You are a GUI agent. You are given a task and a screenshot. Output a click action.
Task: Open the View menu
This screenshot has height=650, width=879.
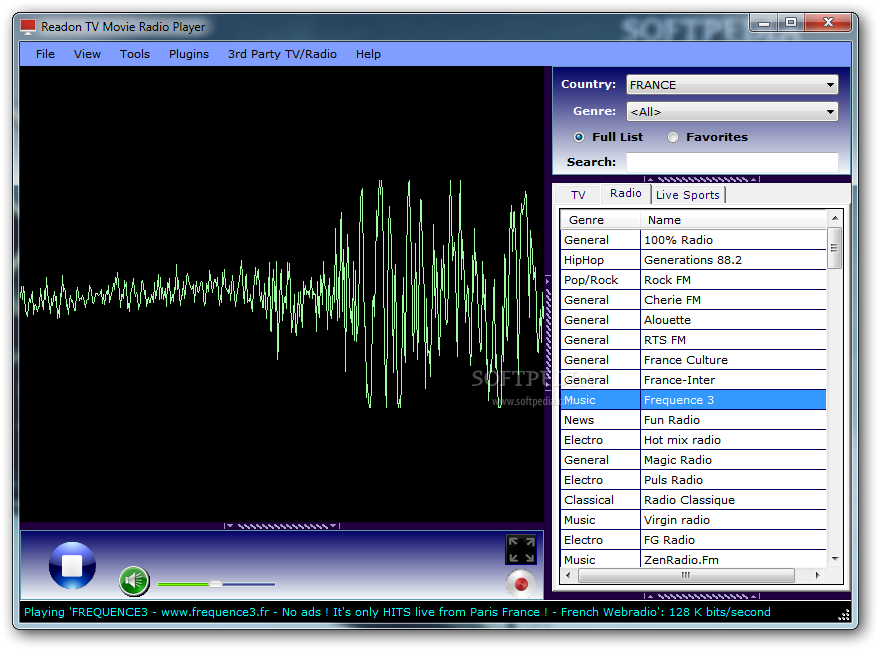pyautogui.click(x=87, y=54)
